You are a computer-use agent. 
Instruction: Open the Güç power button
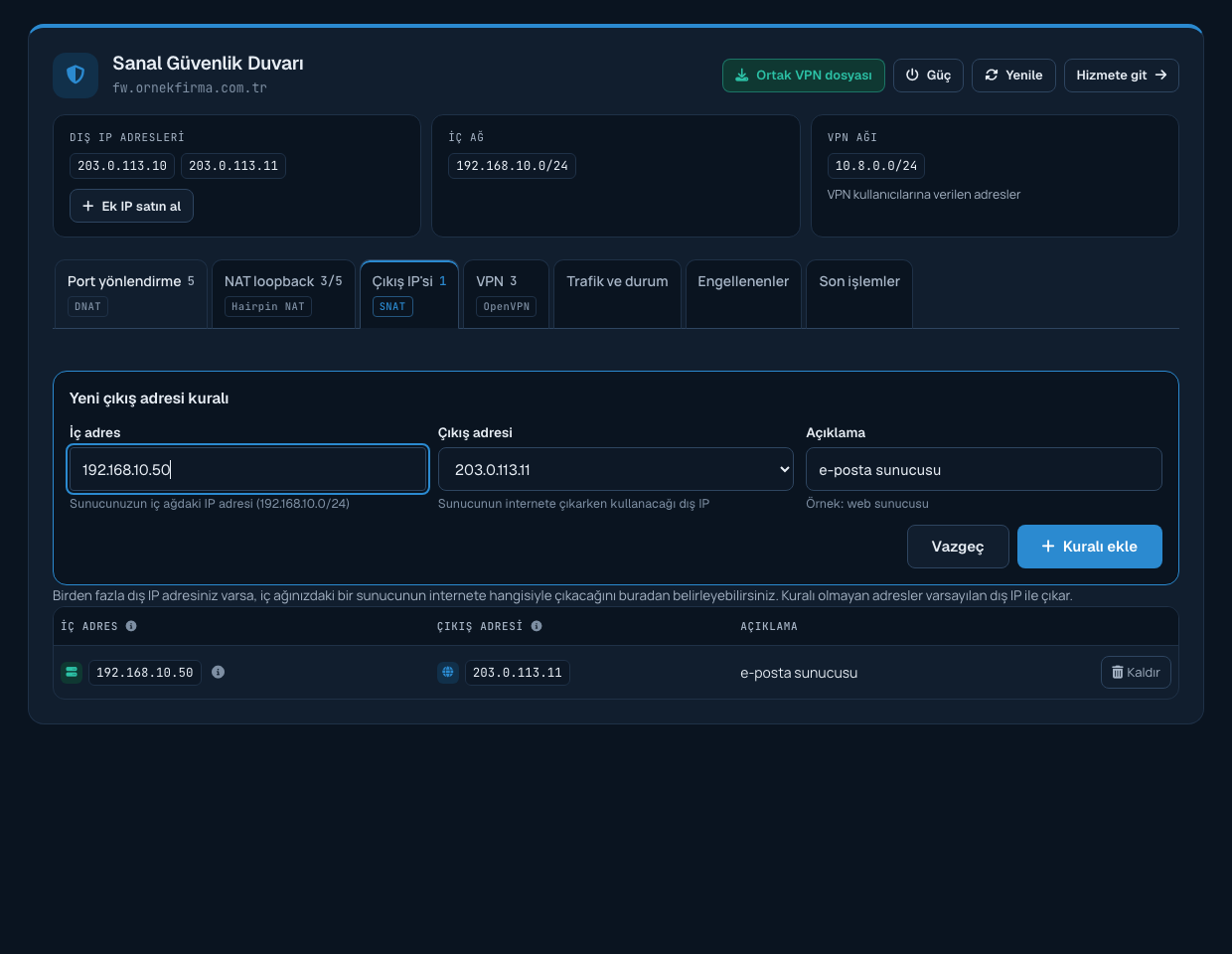(928, 76)
